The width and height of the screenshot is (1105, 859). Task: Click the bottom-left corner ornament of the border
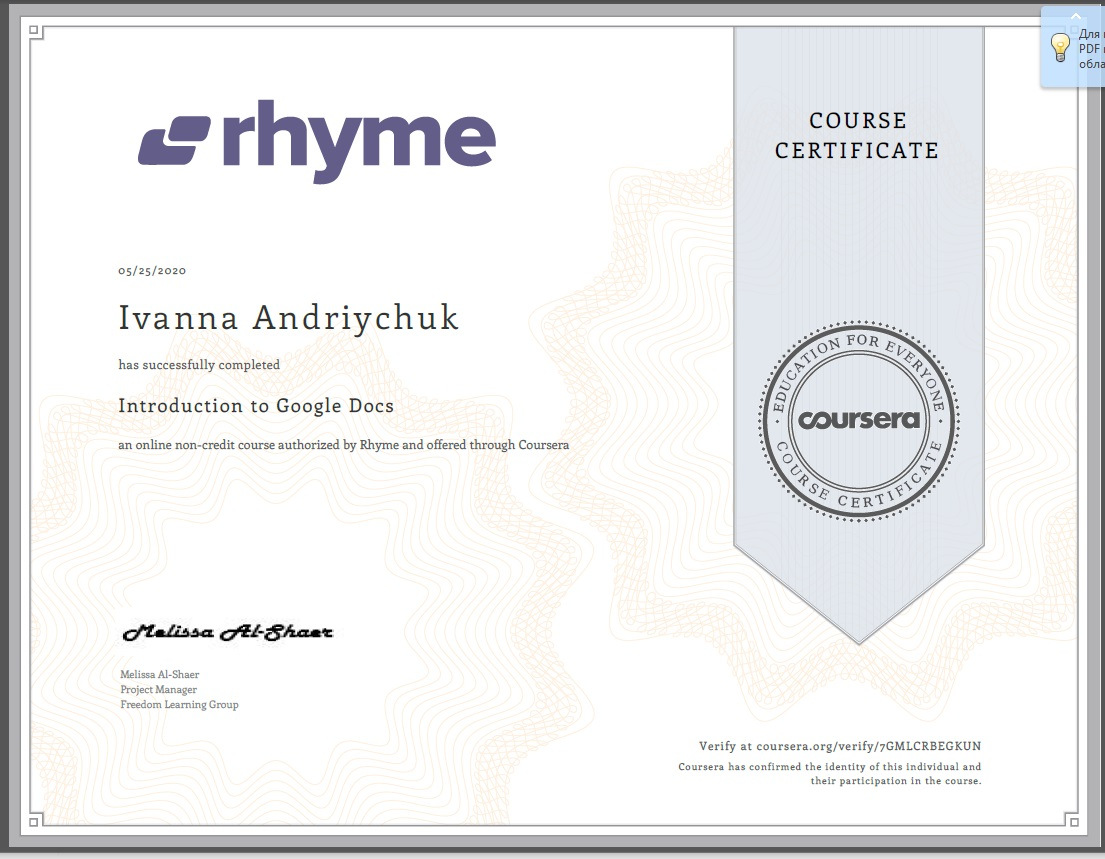35,822
